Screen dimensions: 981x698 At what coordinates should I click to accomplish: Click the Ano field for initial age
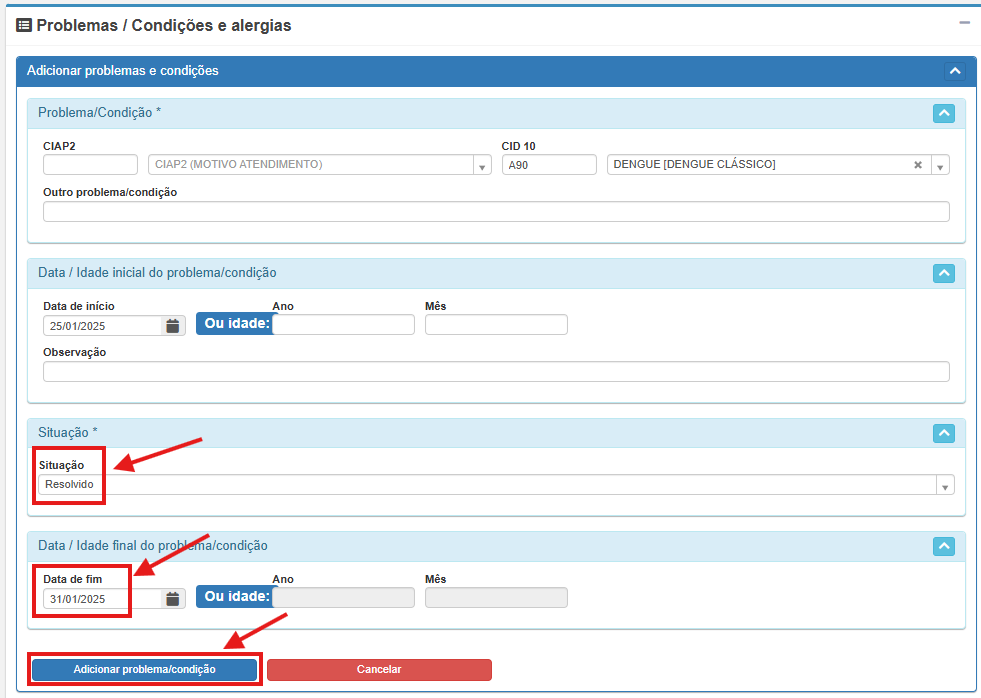click(345, 325)
